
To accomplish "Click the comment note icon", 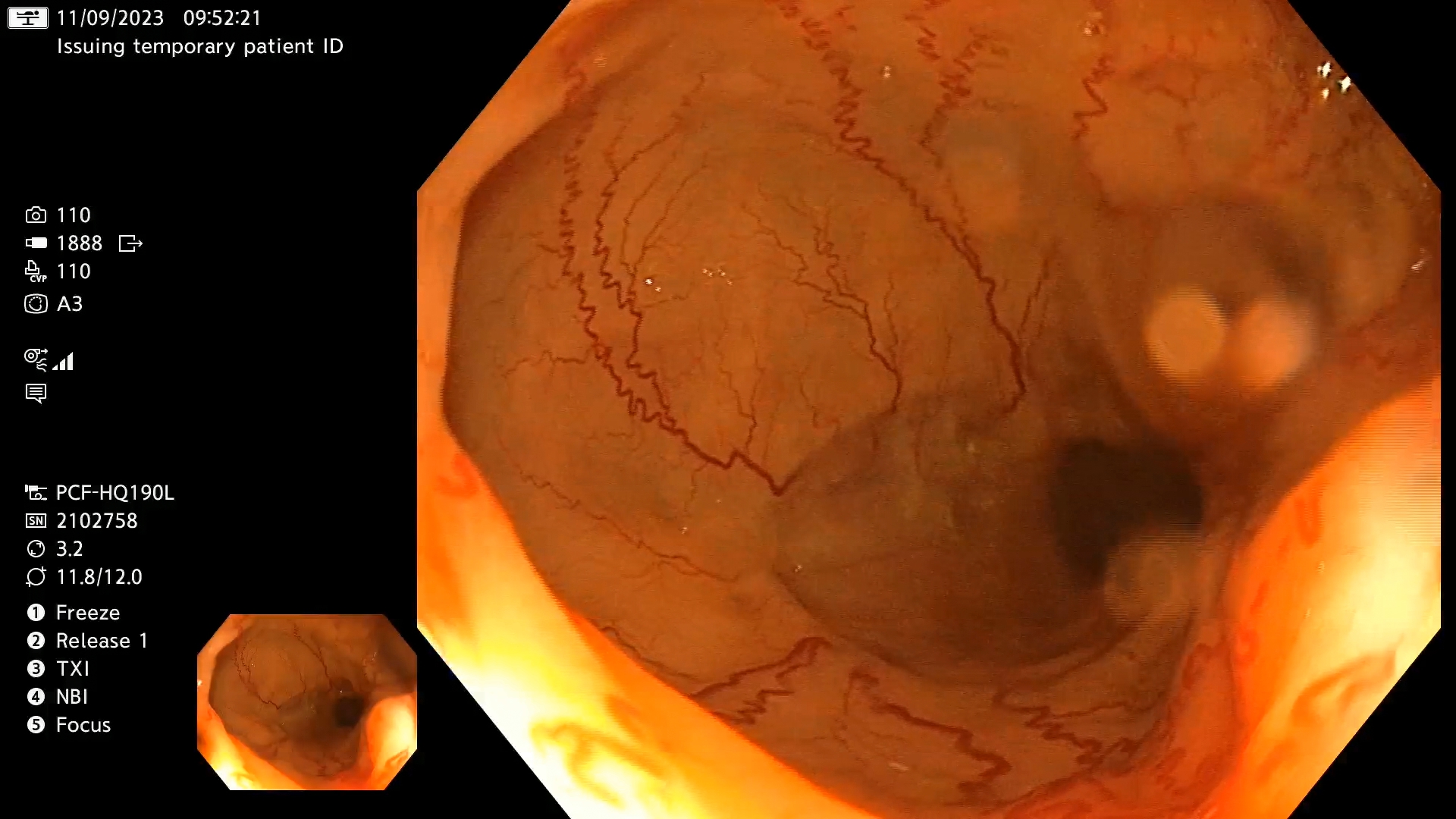I will tap(36, 394).
